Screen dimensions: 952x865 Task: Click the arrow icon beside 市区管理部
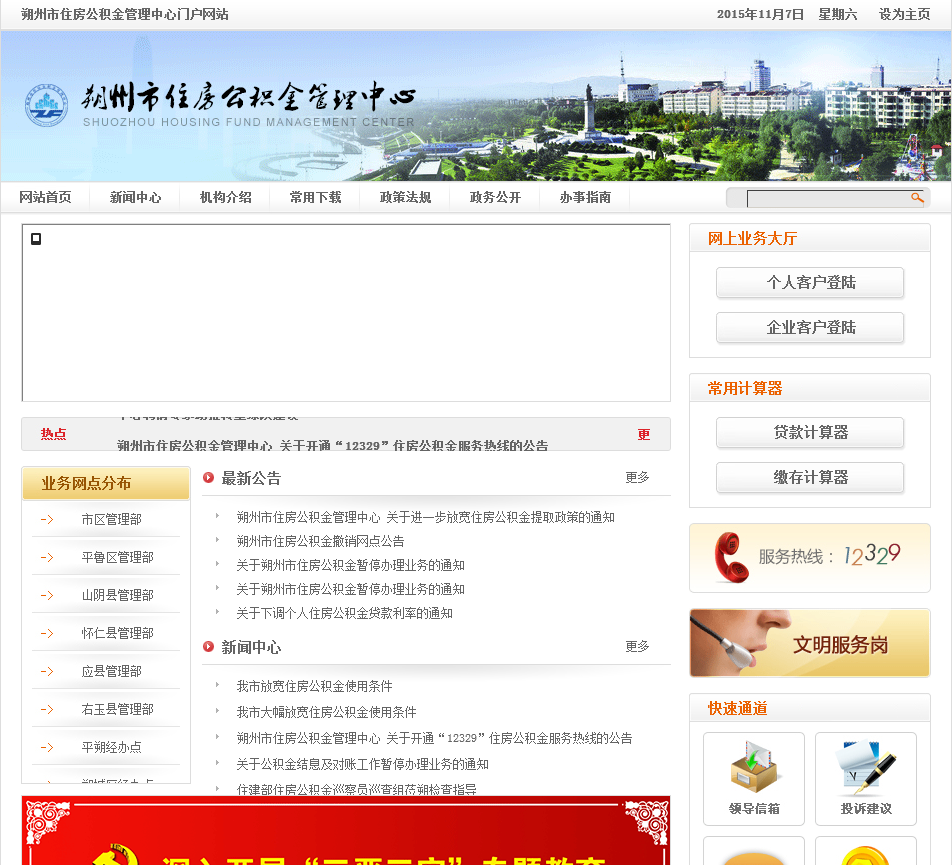click(47, 520)
